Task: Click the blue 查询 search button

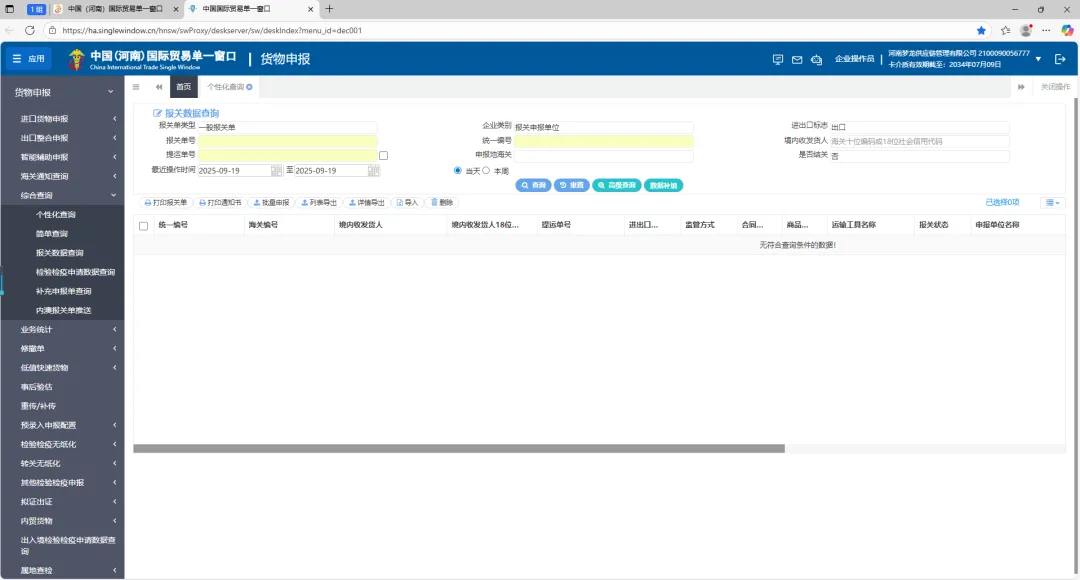Action: point(533,185)
